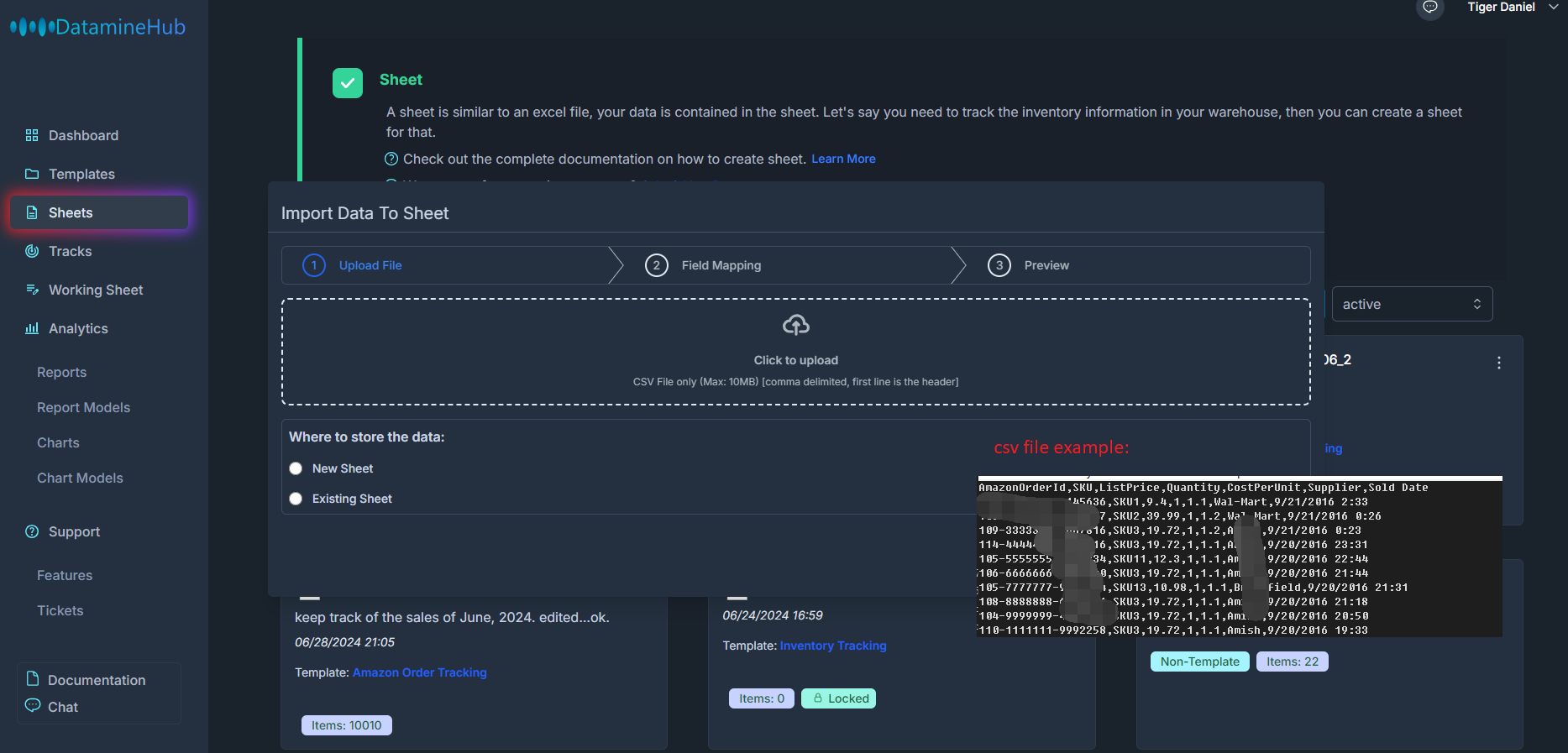
Task: Click the DatamineHub logo
Action: pyautogui.click(x=97, y=27)
